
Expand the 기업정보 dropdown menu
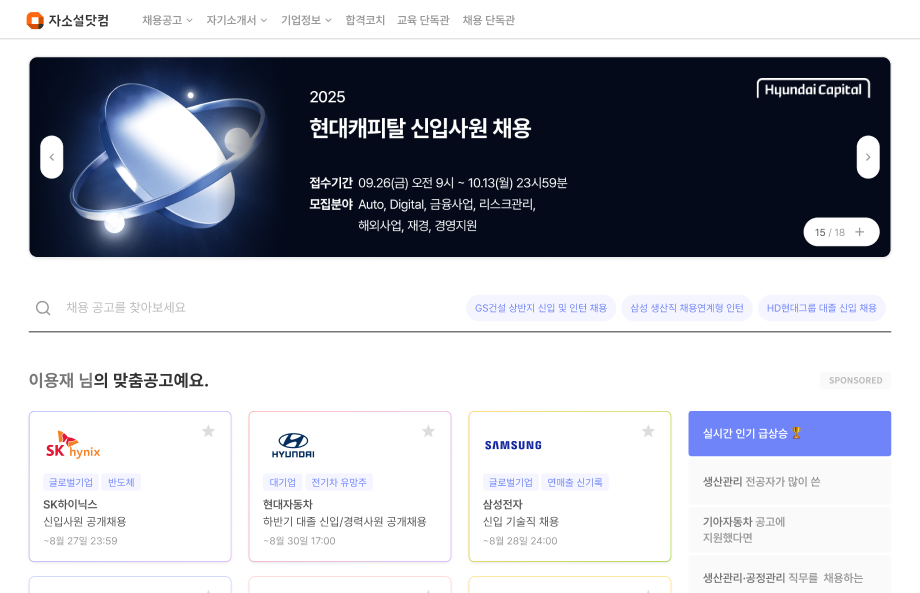306,20
